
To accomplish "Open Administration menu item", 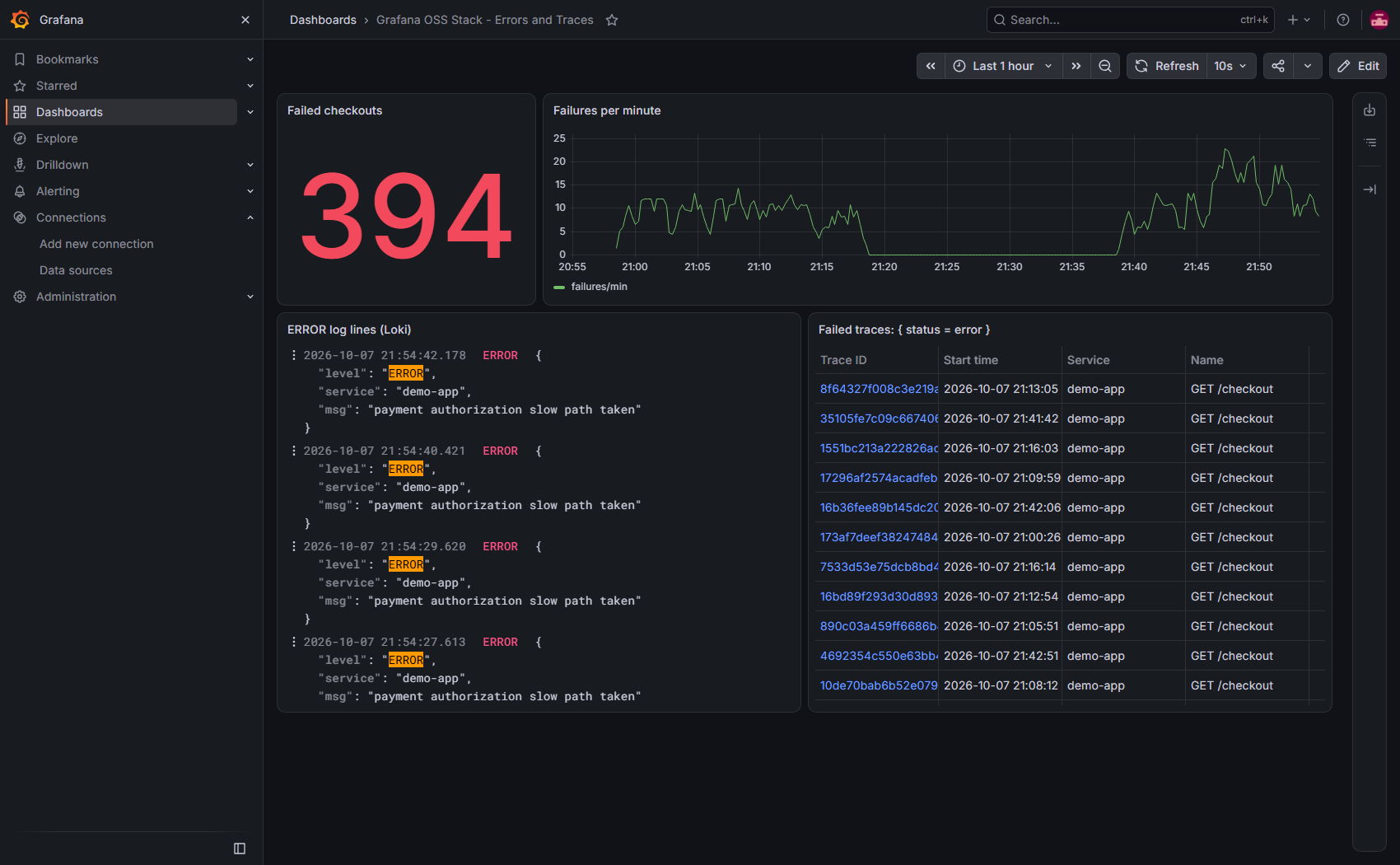I will tap(76, 297).
